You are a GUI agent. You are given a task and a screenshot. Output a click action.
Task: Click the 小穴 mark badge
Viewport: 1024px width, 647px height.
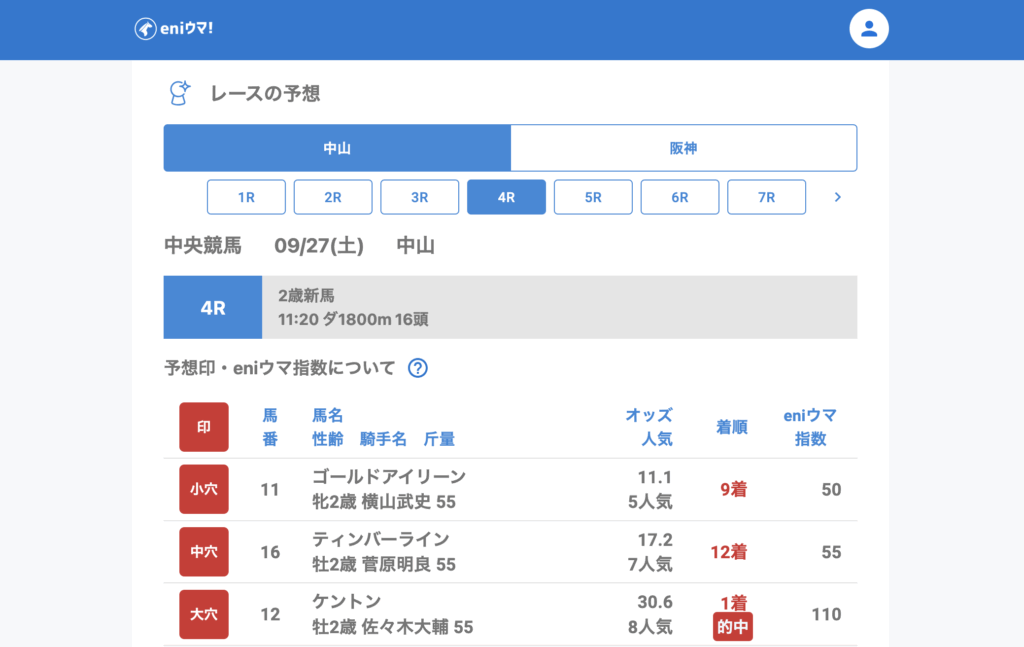coord(204,489)
